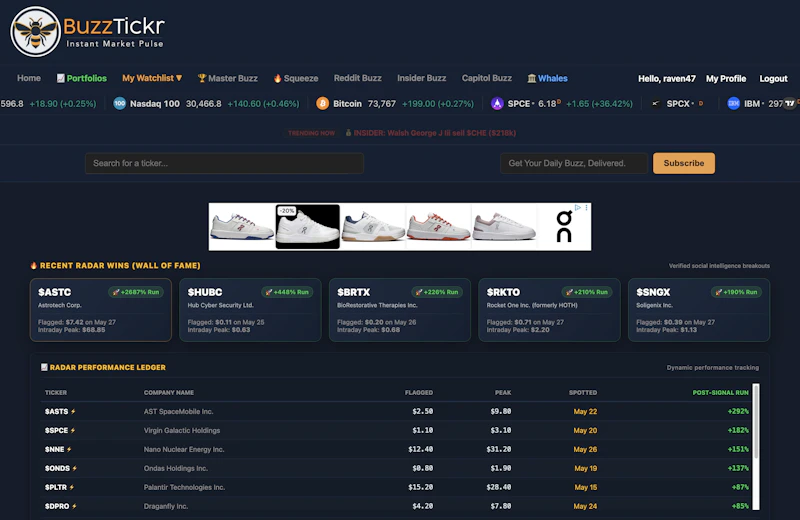Go to the Home page
The height and width of the screenshot is (520, 800).
pos(29,78)
